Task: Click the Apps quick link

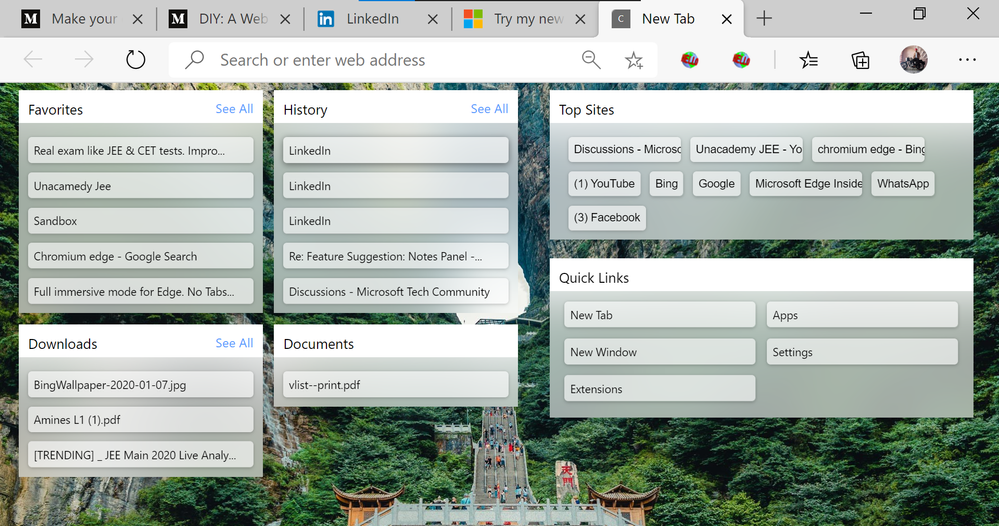Action: point(862,315)
